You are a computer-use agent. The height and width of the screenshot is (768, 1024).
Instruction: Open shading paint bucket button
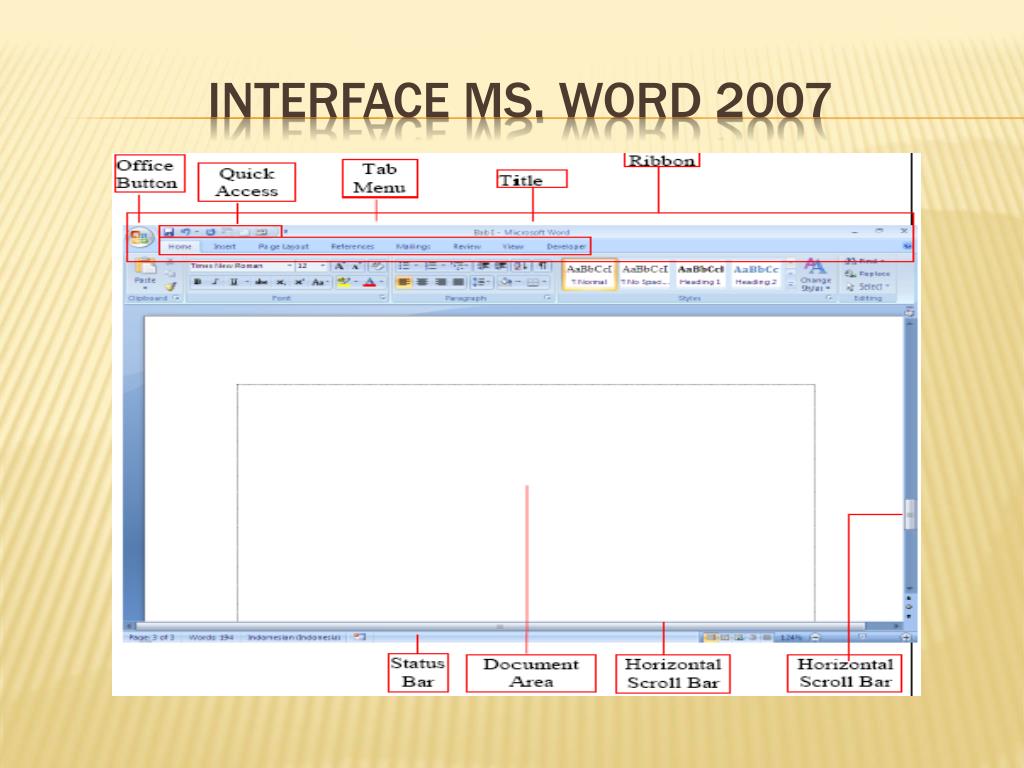point(505,282)
